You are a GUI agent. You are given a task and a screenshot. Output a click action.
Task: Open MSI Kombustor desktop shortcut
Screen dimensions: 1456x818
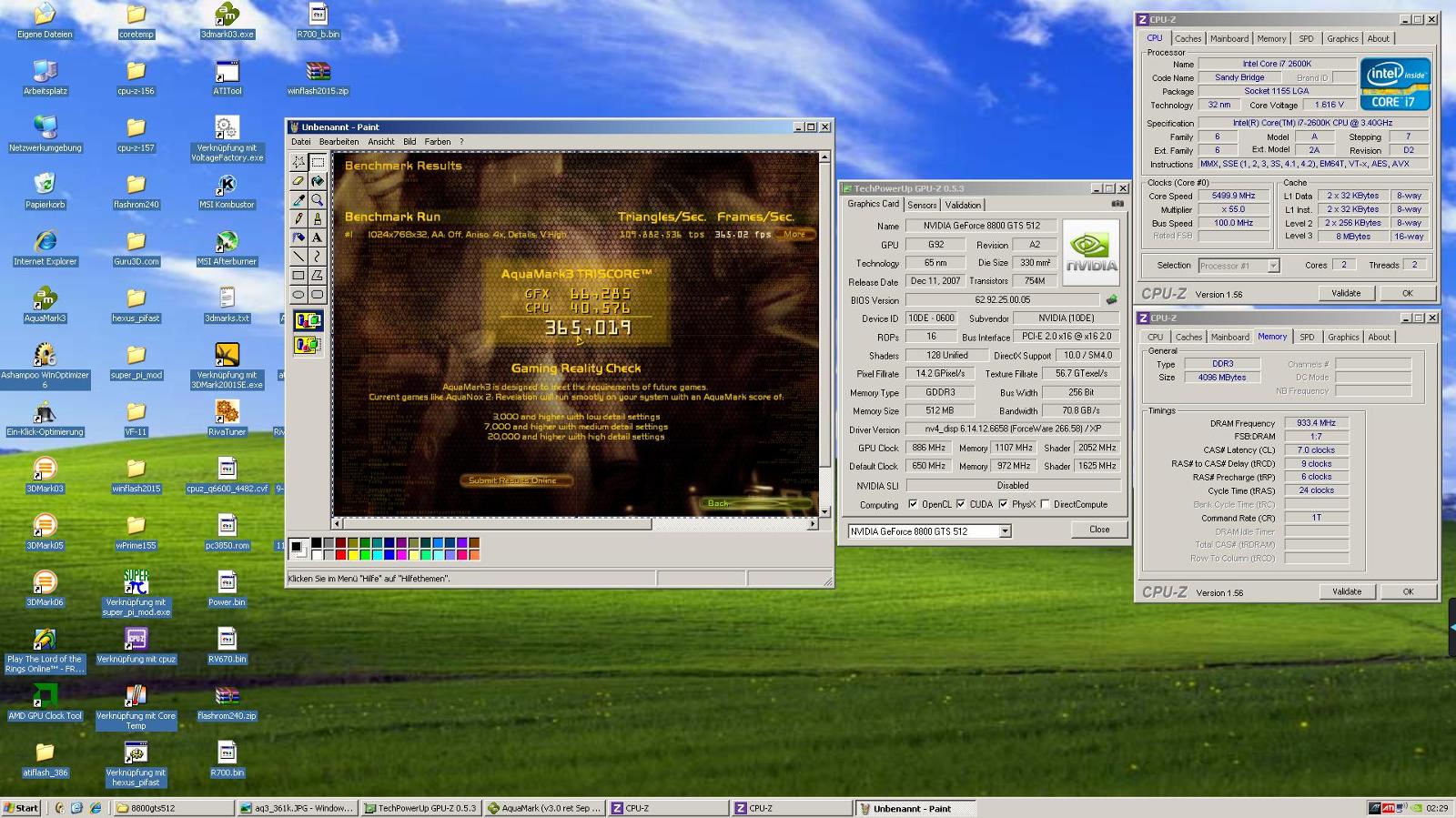227,191
